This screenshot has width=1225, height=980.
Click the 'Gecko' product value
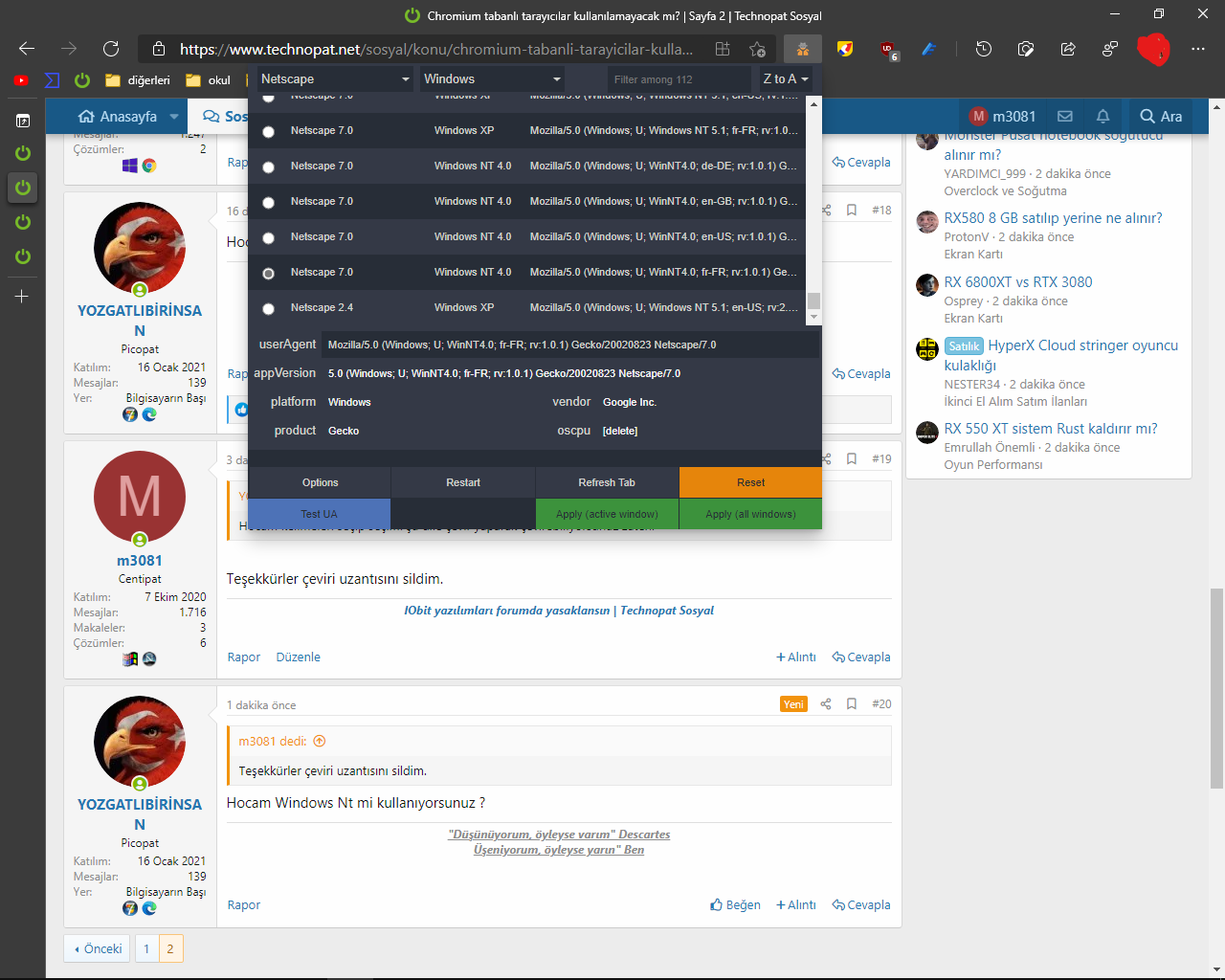344,431
